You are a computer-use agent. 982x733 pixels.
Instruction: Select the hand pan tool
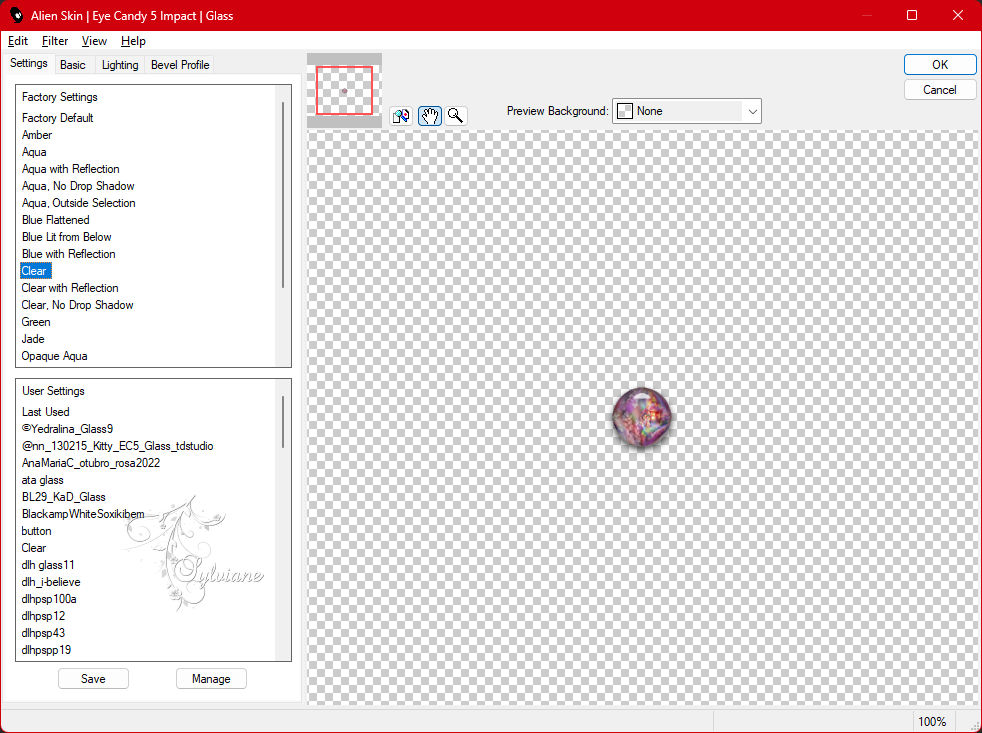pyautogui.click(x=430, y=116)
